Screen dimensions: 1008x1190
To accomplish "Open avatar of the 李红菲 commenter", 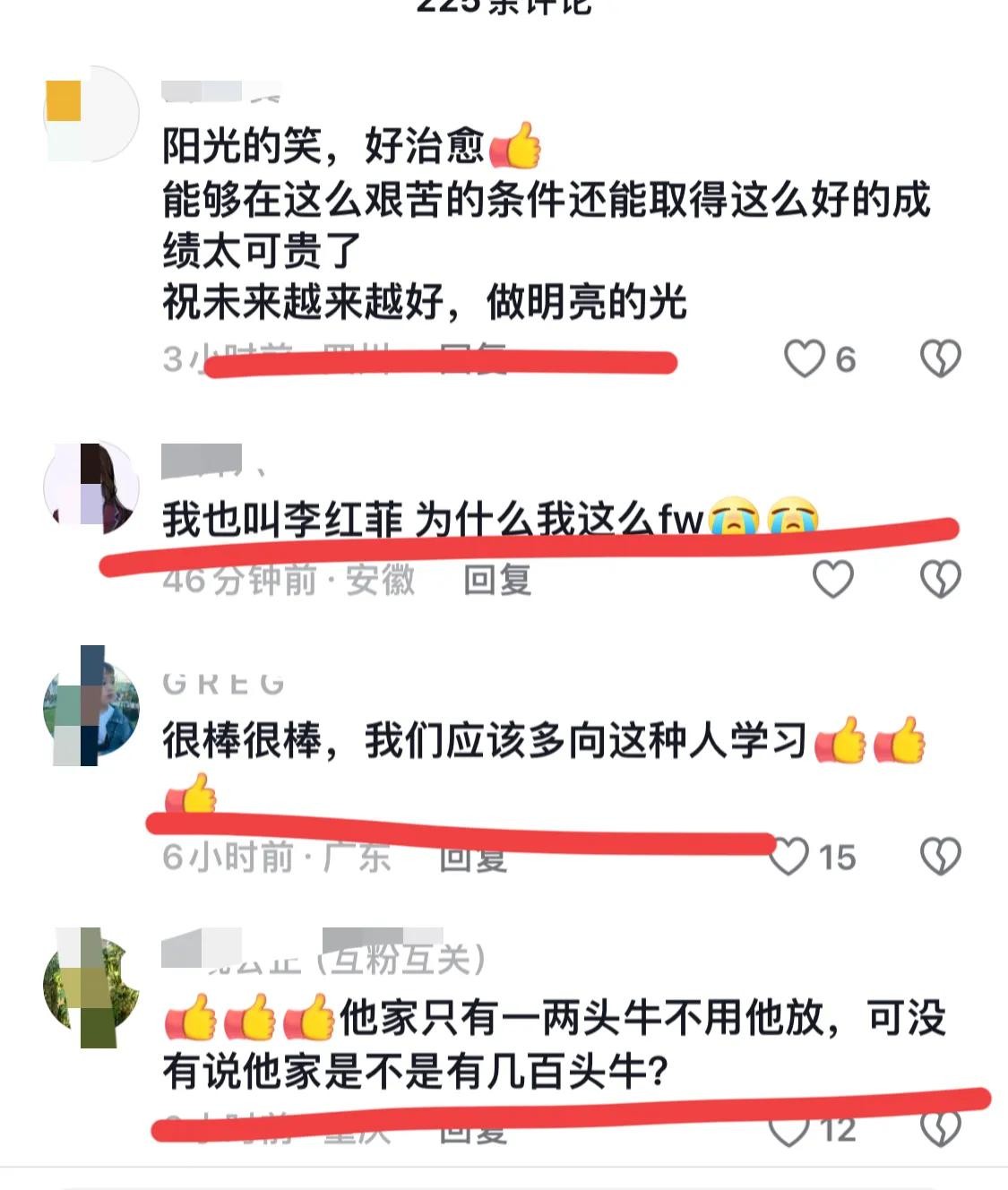I will click(x=91, y=488).
